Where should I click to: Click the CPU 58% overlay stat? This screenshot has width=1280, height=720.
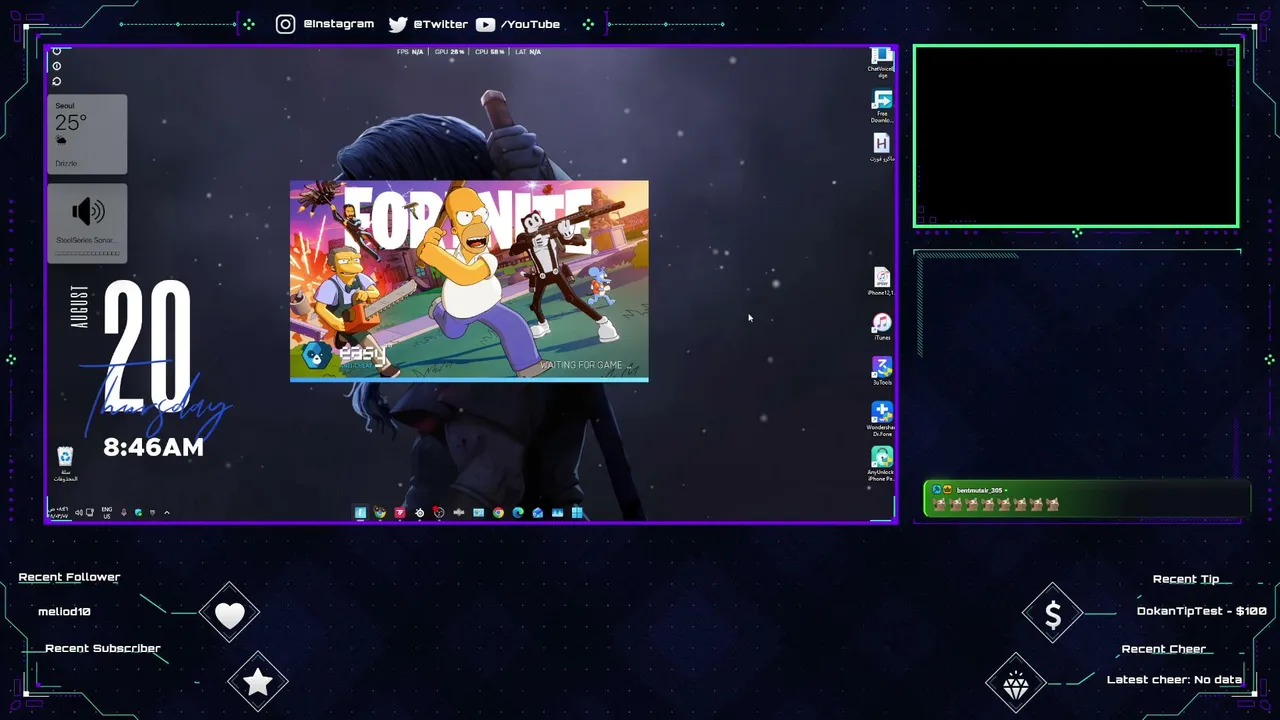490,52
